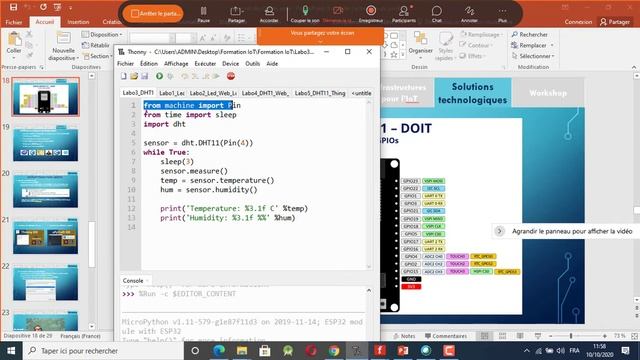Viewport: 640px width, 360px height.
Task: Click Solutions technologiques slide tab
Action: point(473,93)
